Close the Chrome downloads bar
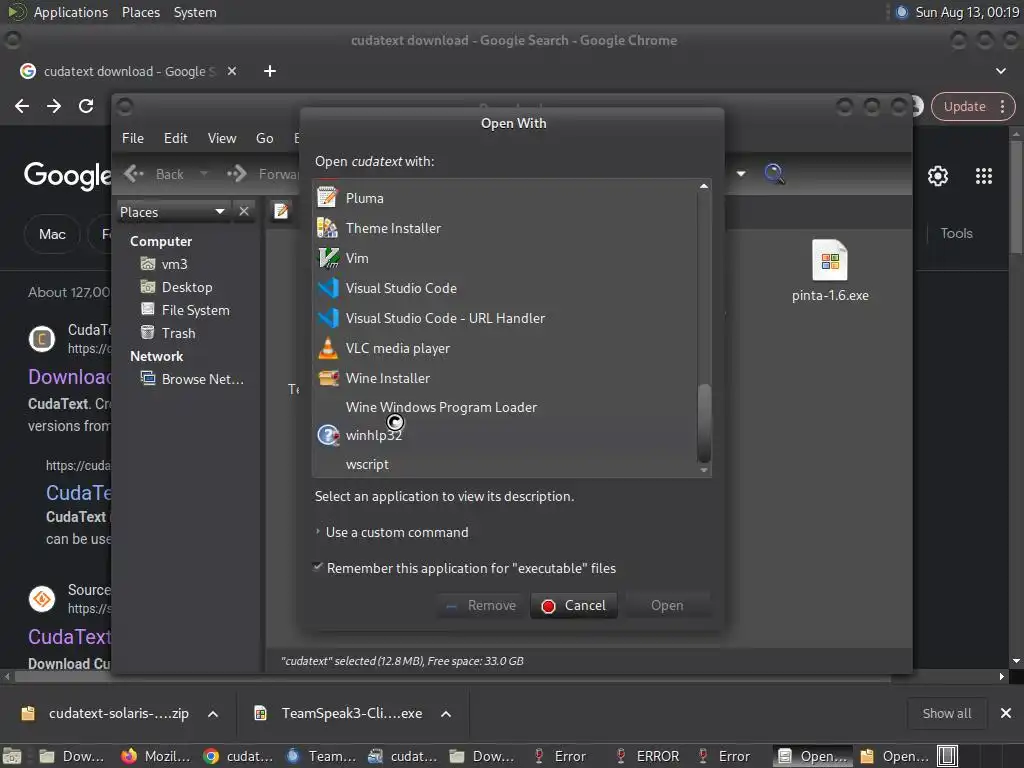The height and width of the screenshot is (768, 1024). tap(1006, 713)
